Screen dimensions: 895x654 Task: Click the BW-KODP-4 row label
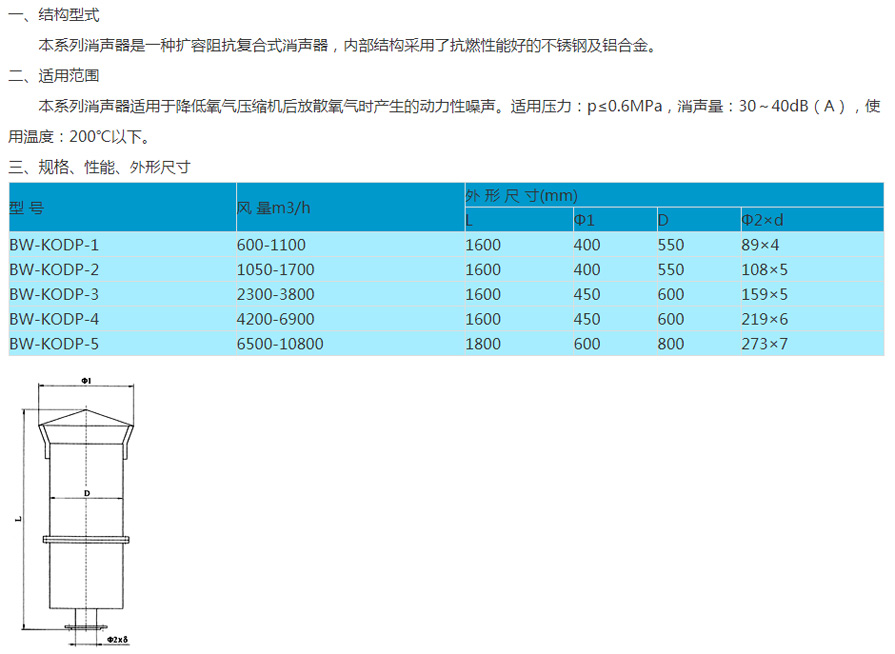[x=54, y=319]
